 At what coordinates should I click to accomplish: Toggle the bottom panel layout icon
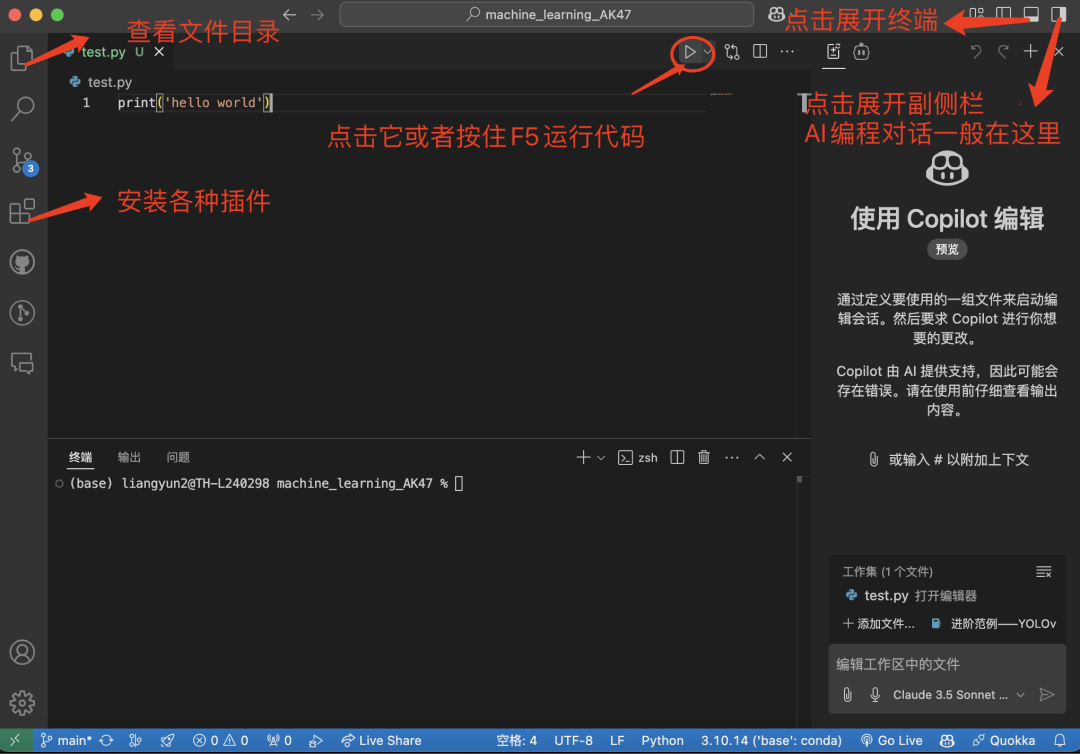click(x=1031, y=14)
